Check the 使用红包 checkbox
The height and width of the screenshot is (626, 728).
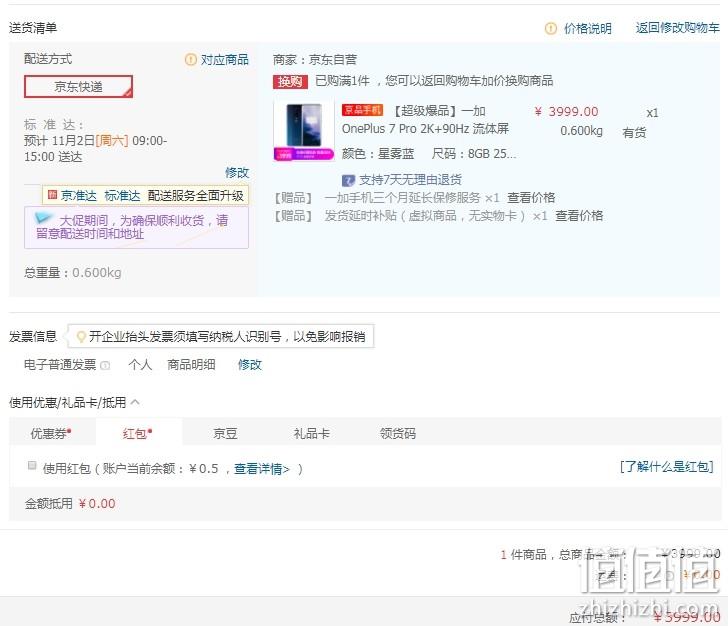[32, 465]
